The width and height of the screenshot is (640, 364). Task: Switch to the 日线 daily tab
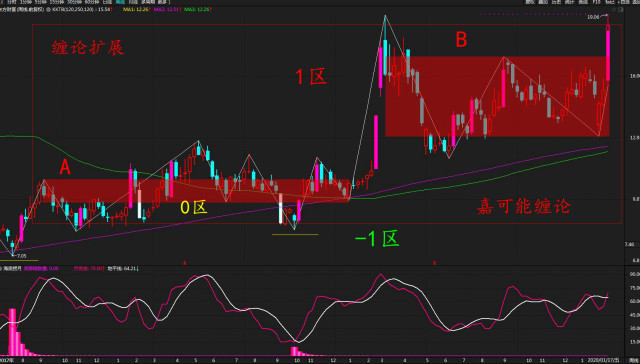point(107,2)
